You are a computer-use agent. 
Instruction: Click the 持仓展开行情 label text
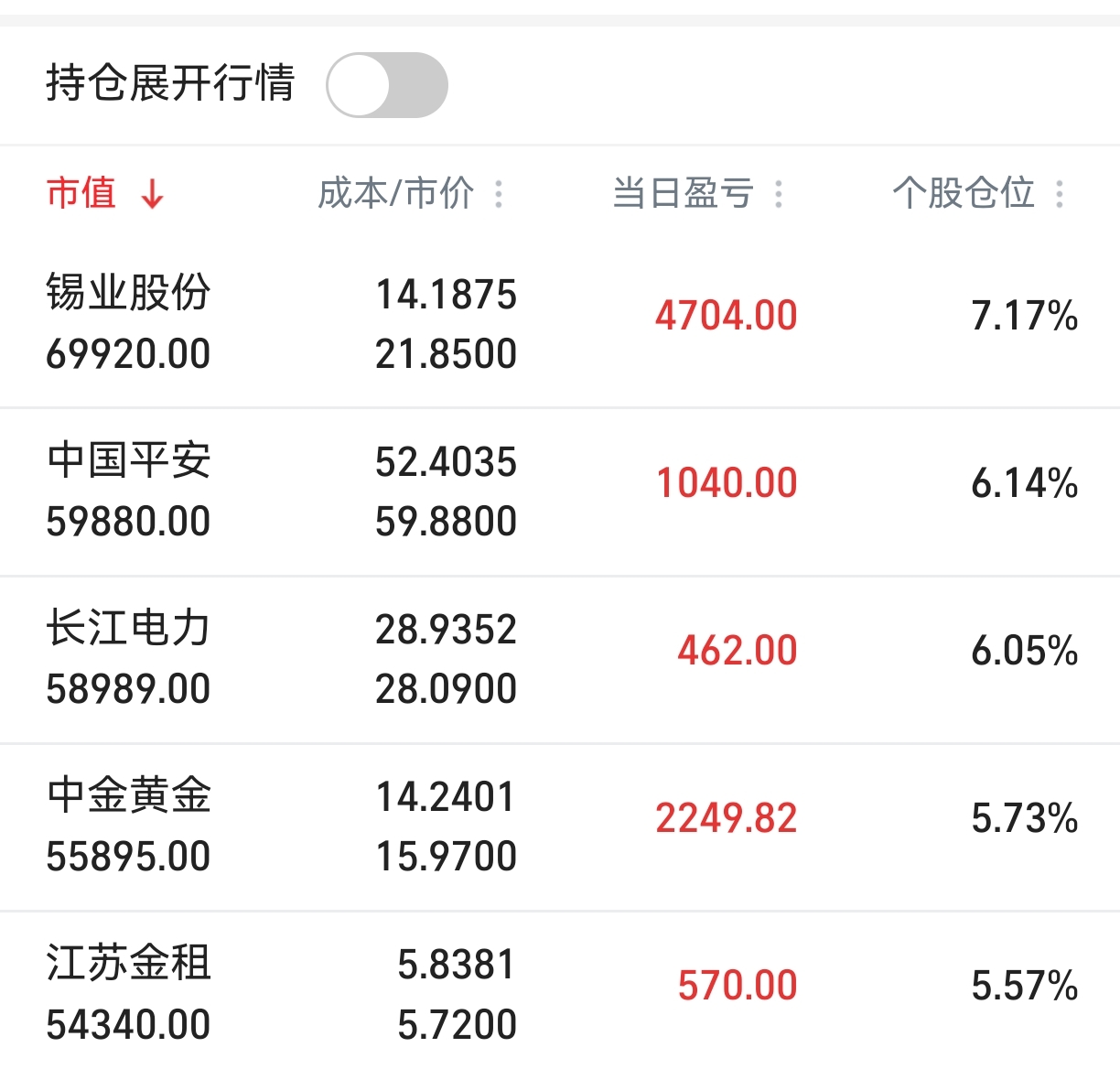coord(170,82)
